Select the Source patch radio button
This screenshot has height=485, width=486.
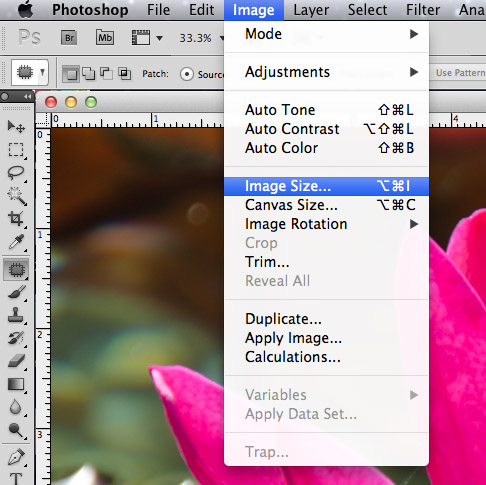[187, 74]
